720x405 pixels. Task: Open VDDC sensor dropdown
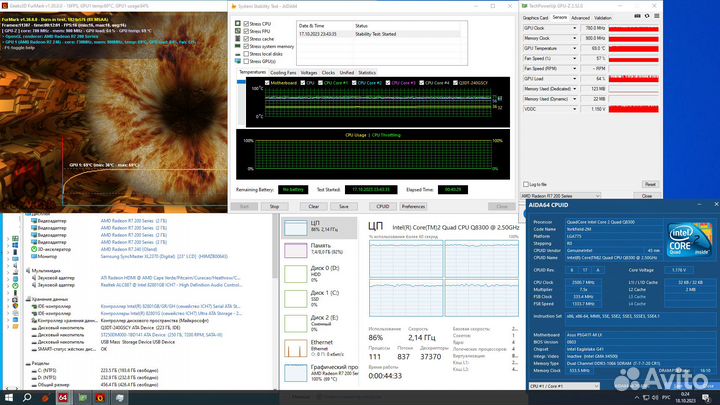574,109
